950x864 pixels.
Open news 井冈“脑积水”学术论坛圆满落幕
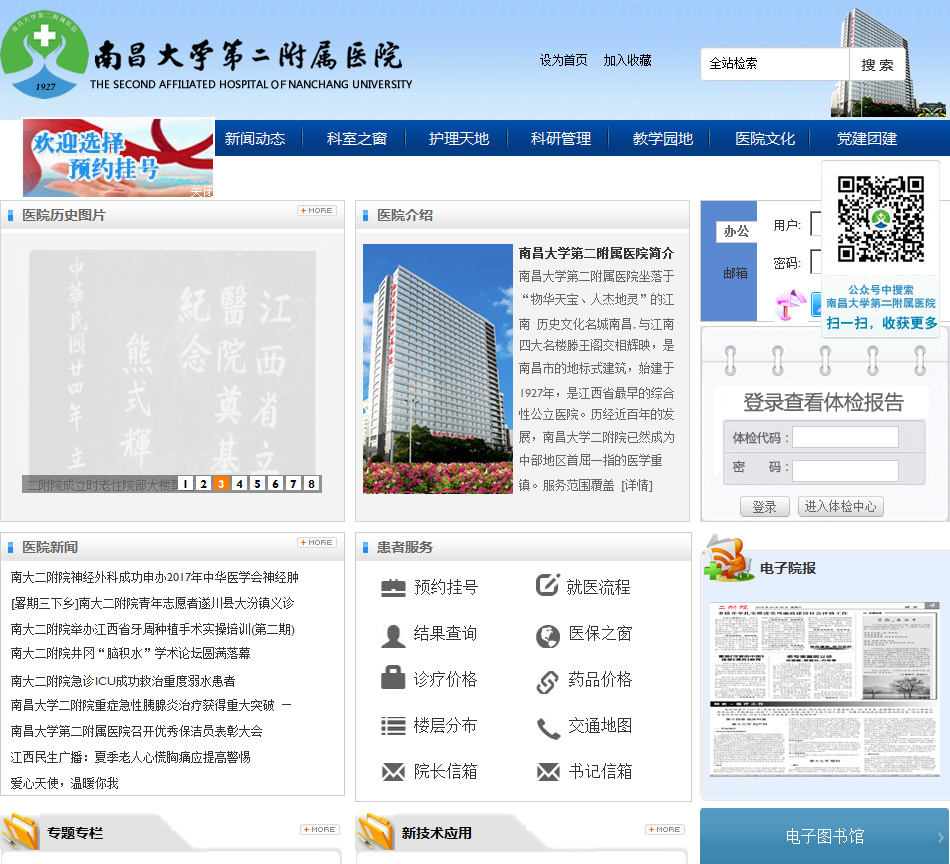click(130, 653)
